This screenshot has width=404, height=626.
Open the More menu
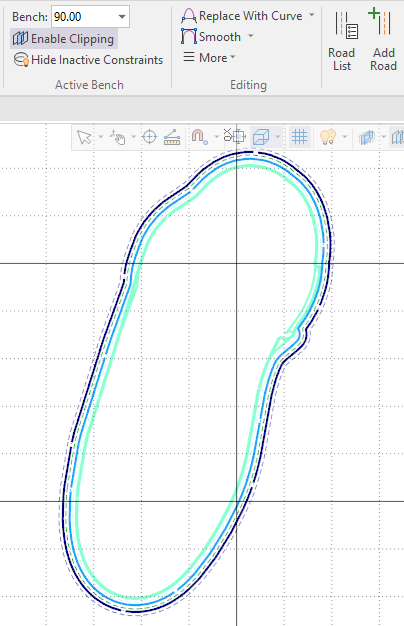point(209,58)
